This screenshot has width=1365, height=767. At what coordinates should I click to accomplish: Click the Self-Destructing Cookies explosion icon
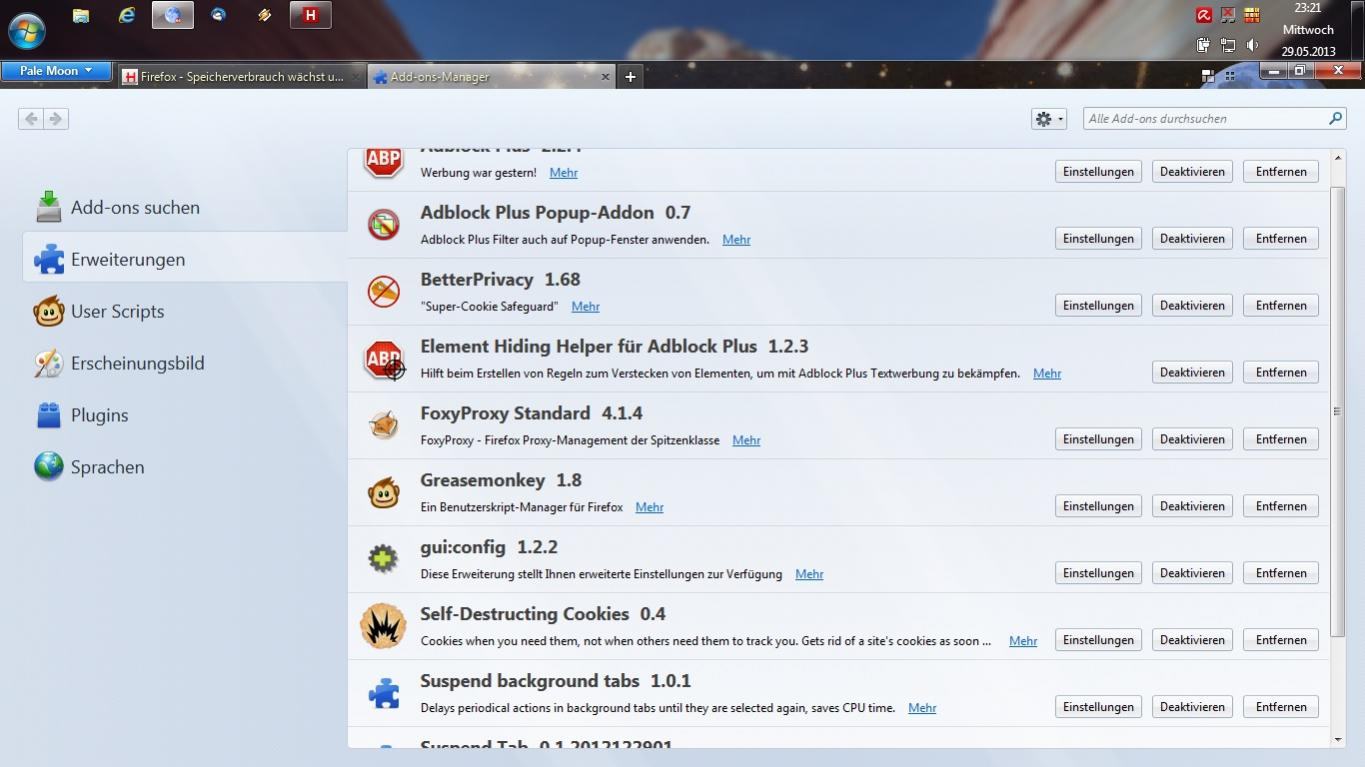pos(383,627)
